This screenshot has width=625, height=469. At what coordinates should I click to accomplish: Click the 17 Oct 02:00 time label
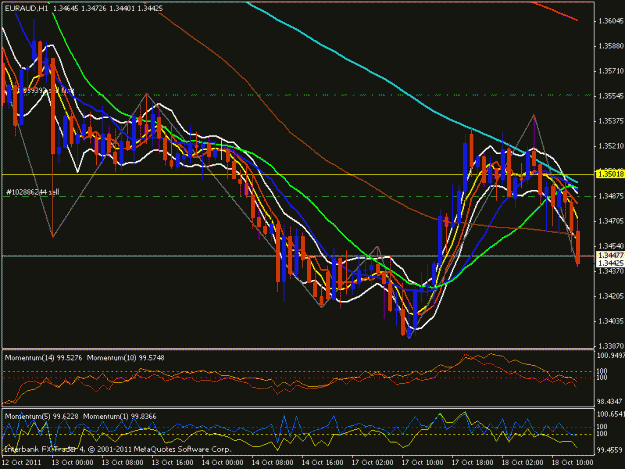coord(373,463)
